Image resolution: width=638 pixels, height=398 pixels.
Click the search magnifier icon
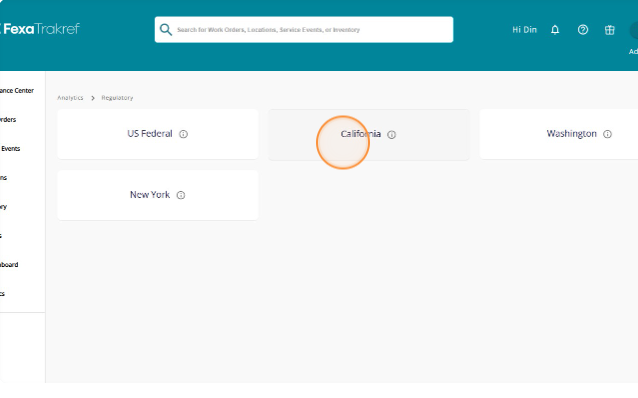point(166,29)
